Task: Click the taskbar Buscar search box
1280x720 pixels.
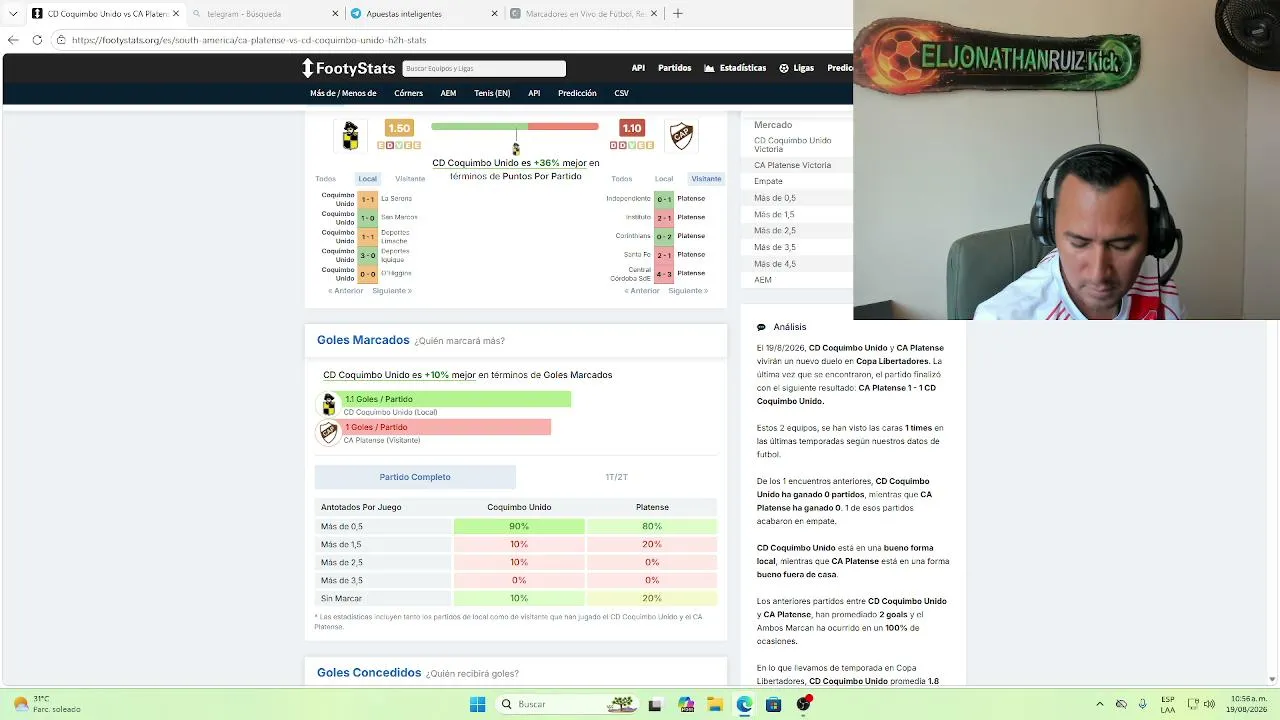Action: pyautogui.click(x=568, y=704)
